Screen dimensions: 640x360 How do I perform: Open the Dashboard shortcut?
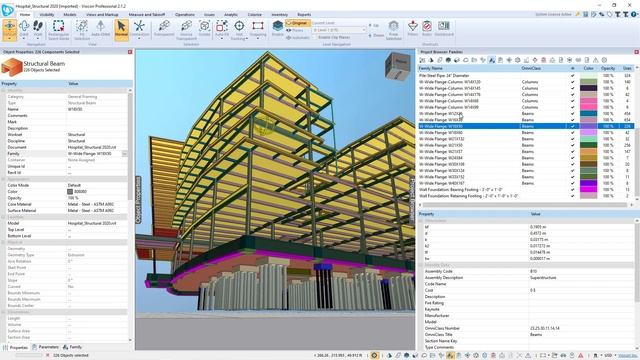[444, 29]
